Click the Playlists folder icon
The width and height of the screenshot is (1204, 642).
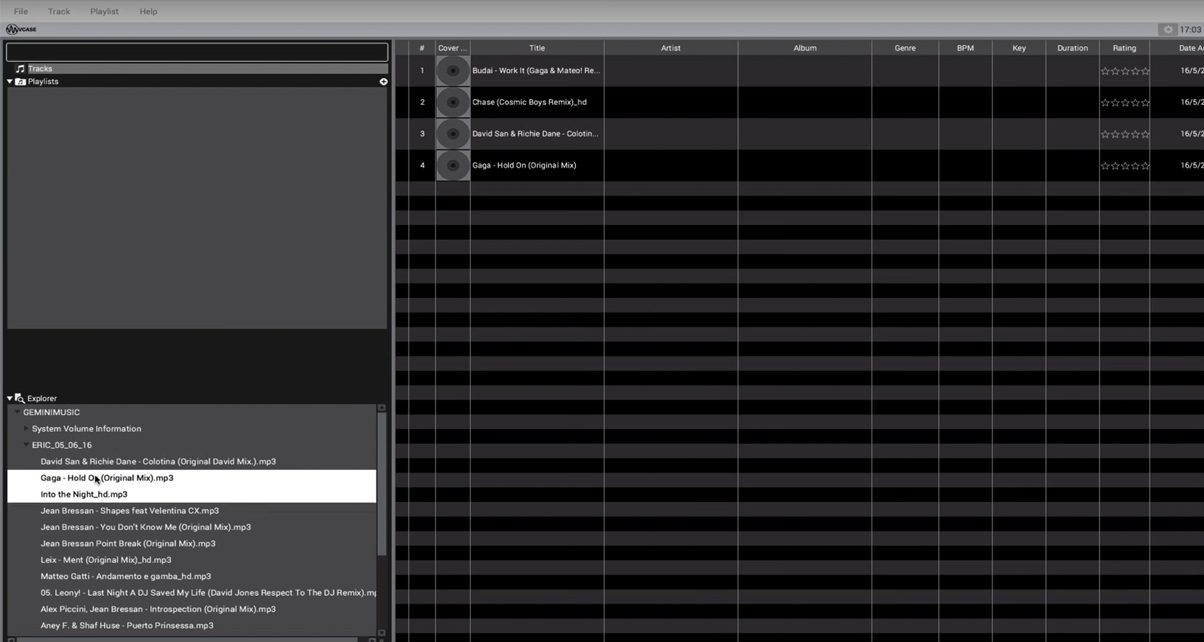[20, 82]
